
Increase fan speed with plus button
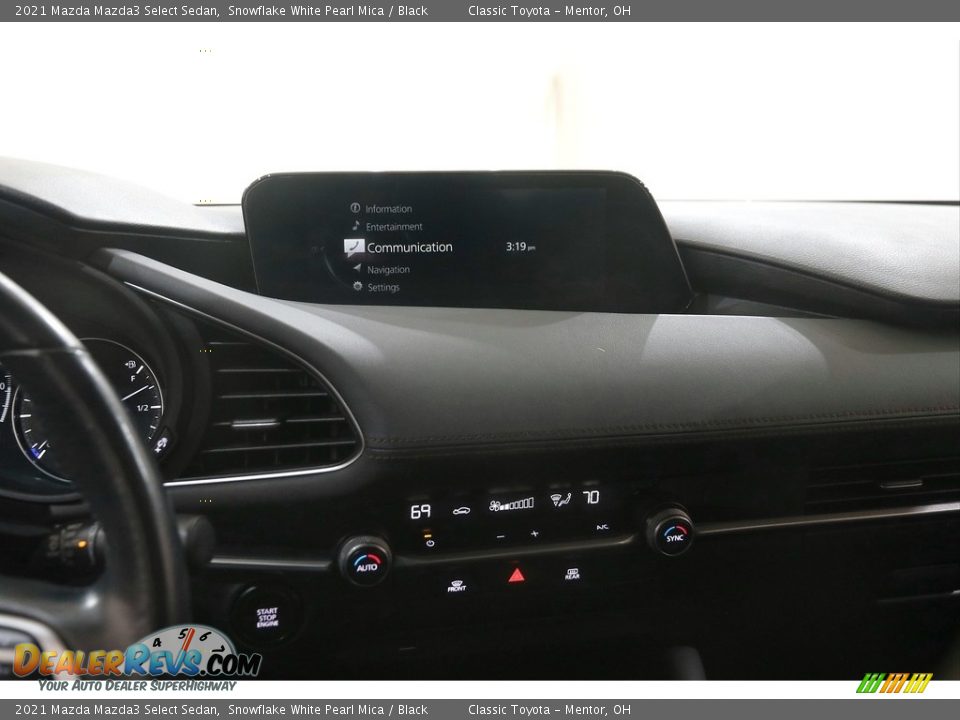[534, 534]
